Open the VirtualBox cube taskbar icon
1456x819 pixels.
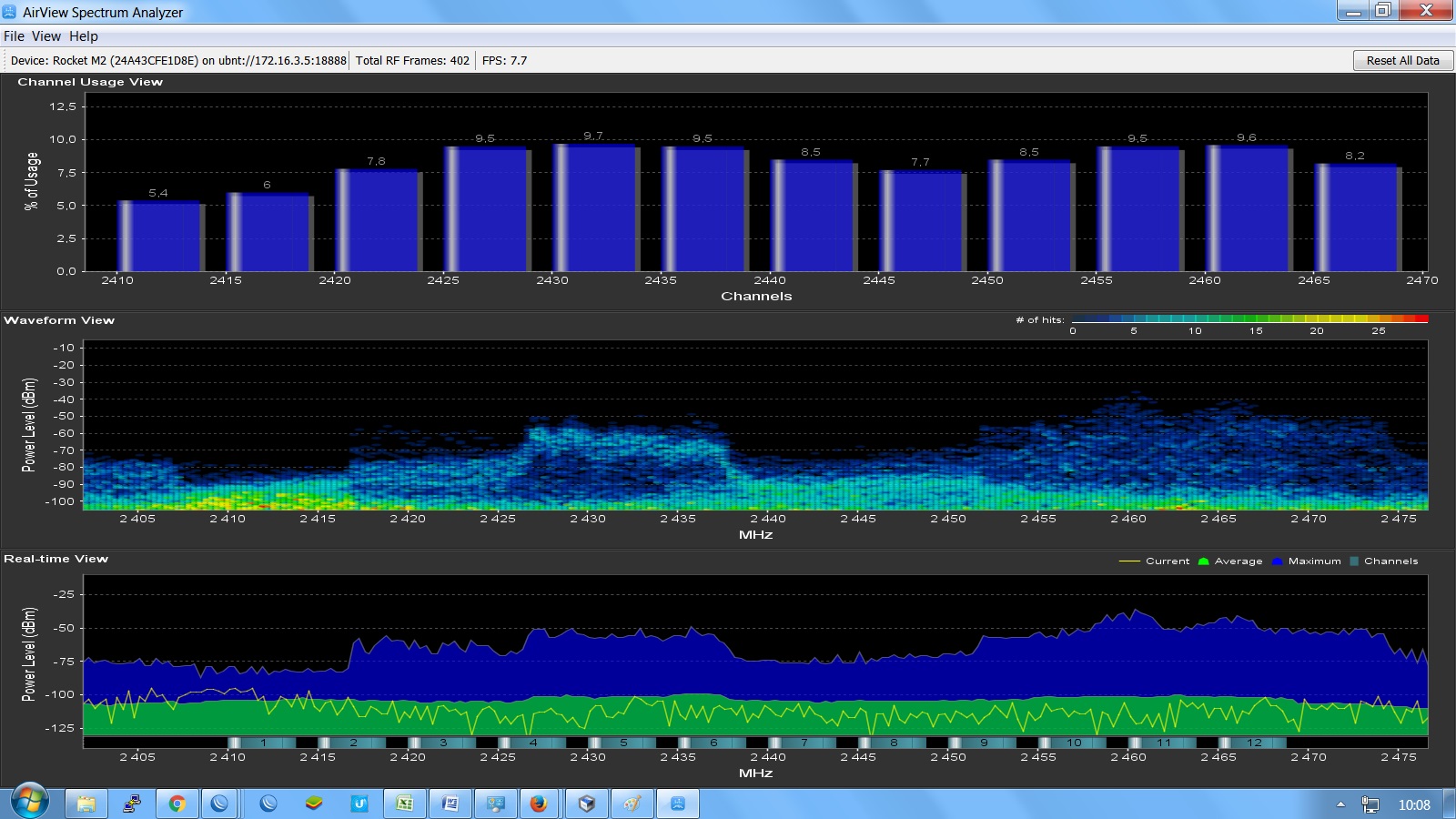coord(587,804)
